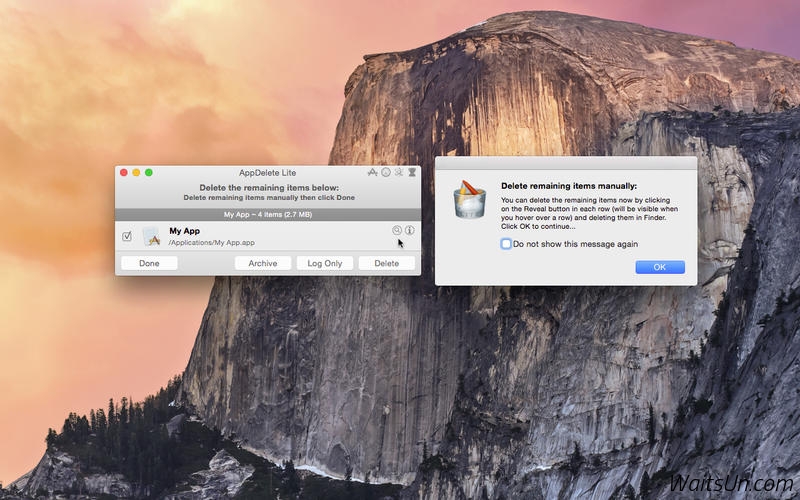800x500 pixels.
Task: Click the Done button
Action: 149,263
